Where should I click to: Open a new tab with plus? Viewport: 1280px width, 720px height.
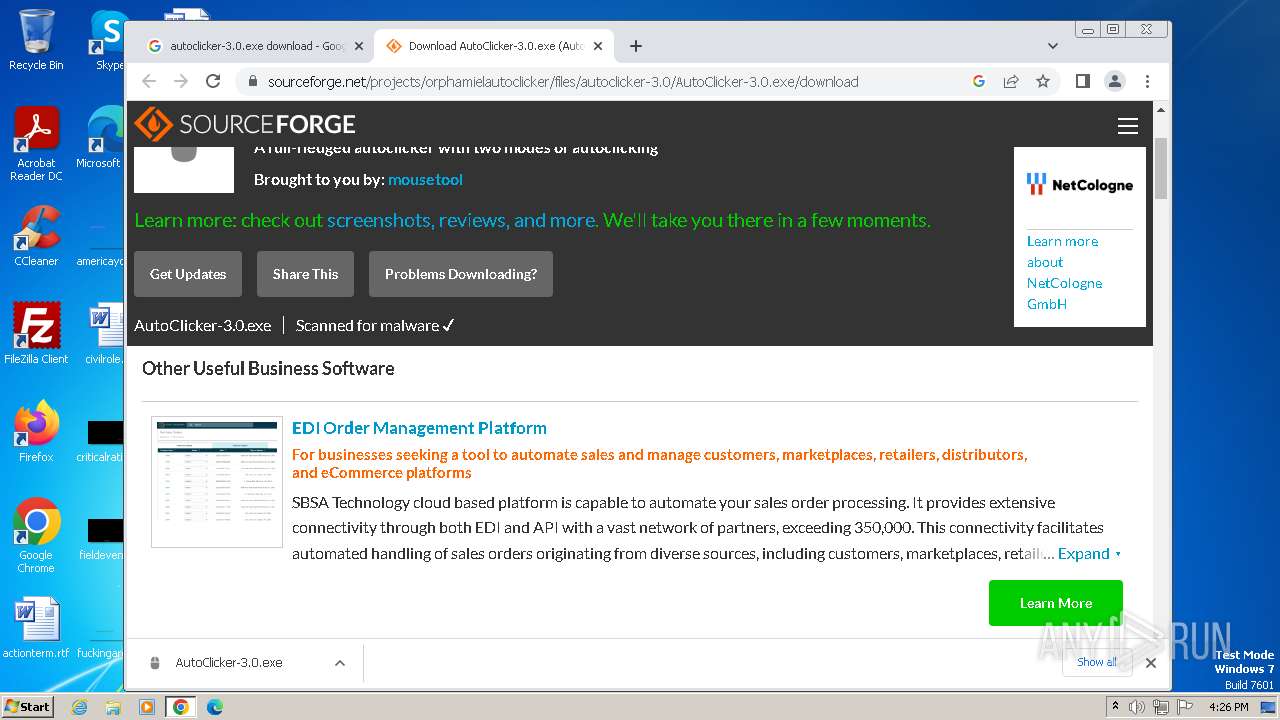point(636,46)
